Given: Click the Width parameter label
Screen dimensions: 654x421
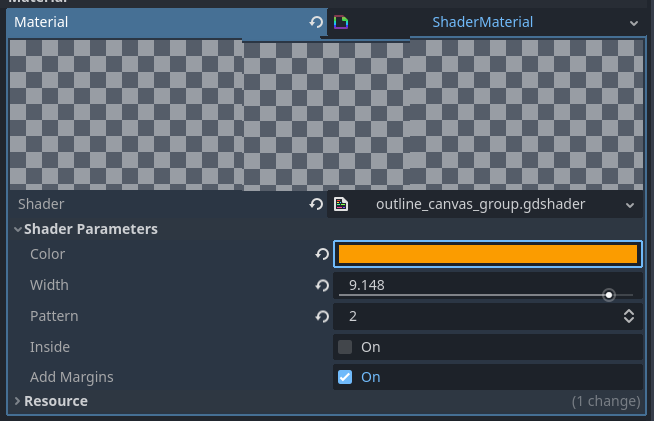Looking at the screenshot, I should tap(49, 285).
